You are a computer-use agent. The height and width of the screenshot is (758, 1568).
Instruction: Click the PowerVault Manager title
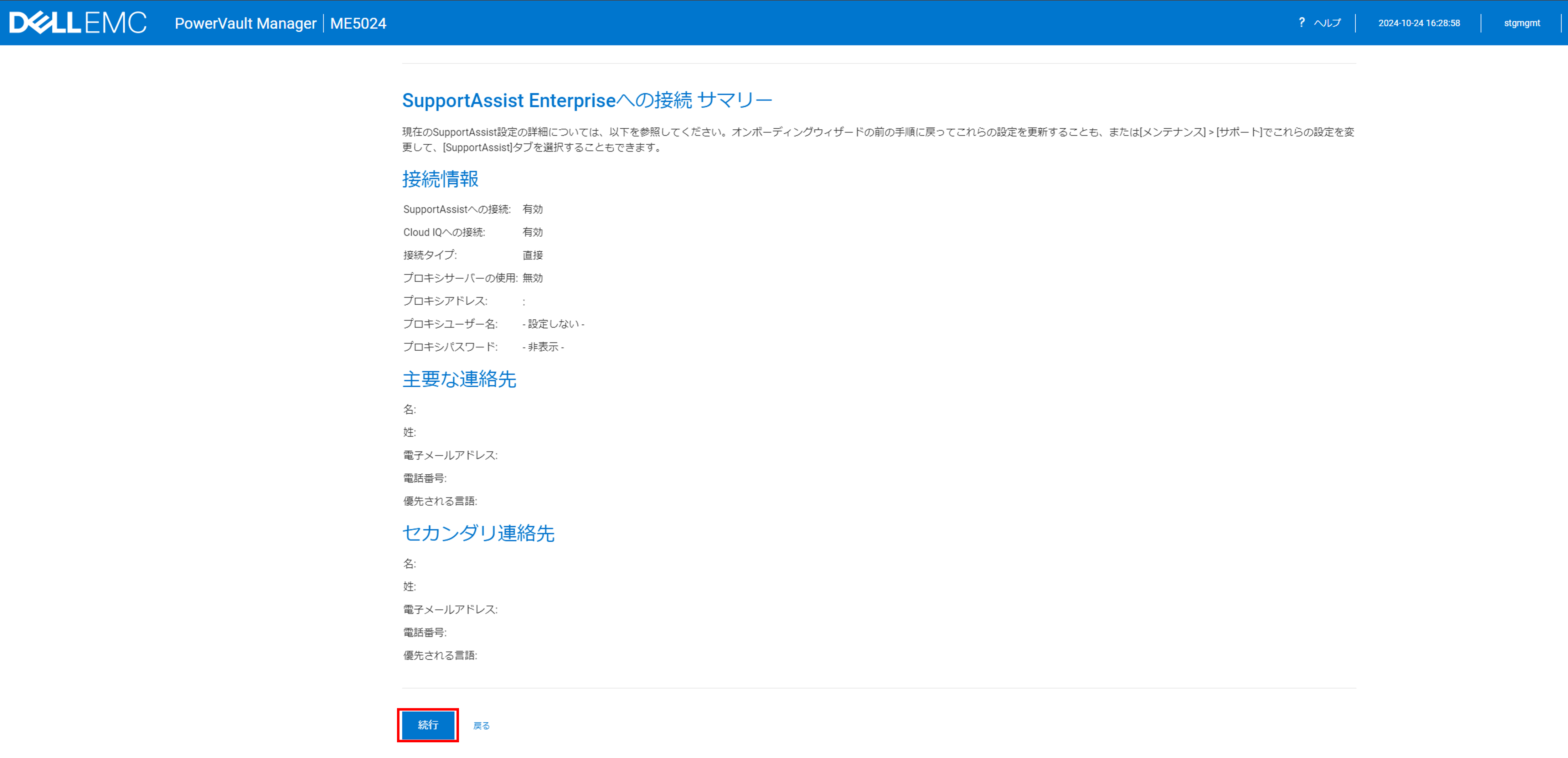click(245, 23)
